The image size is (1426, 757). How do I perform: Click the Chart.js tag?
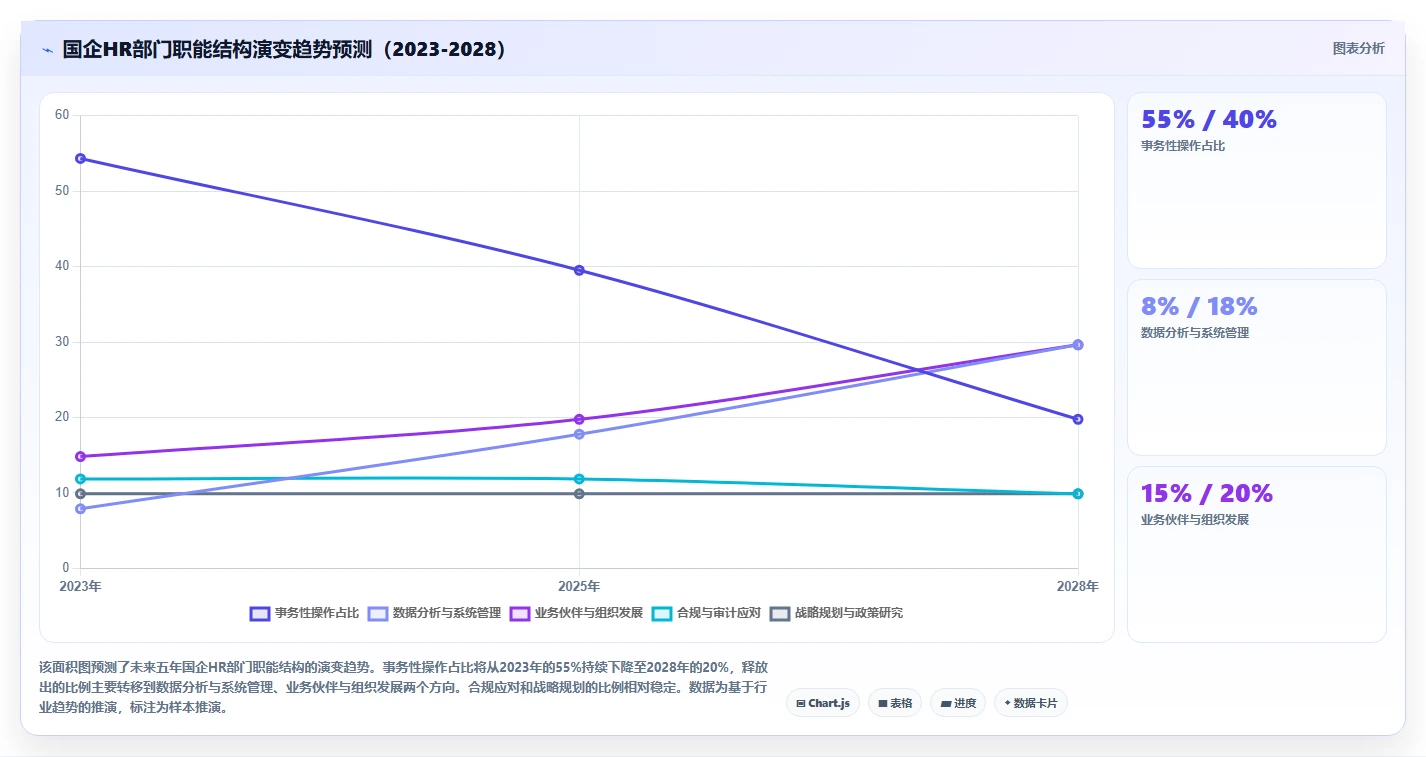(x=823, y=703)
